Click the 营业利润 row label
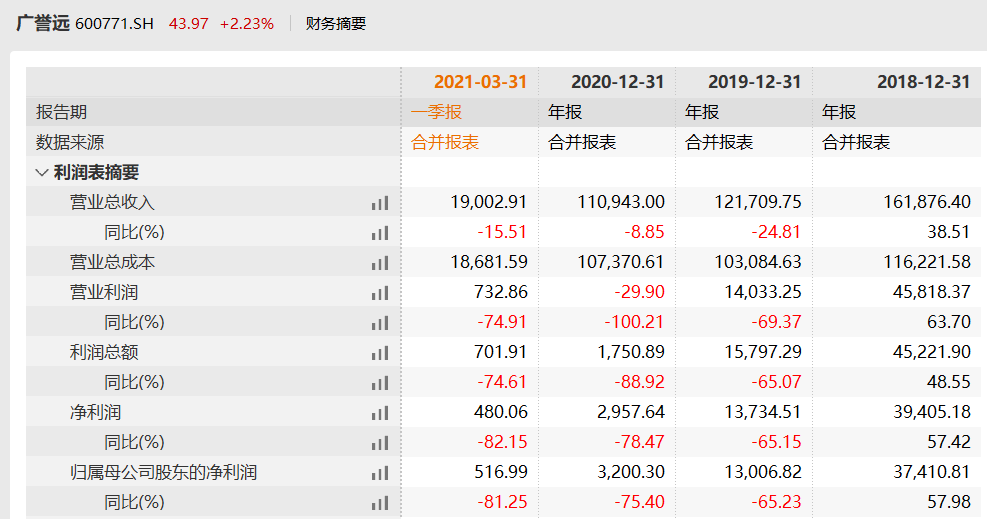This screenshot has height=519, width=987. [x=104, y=293]
